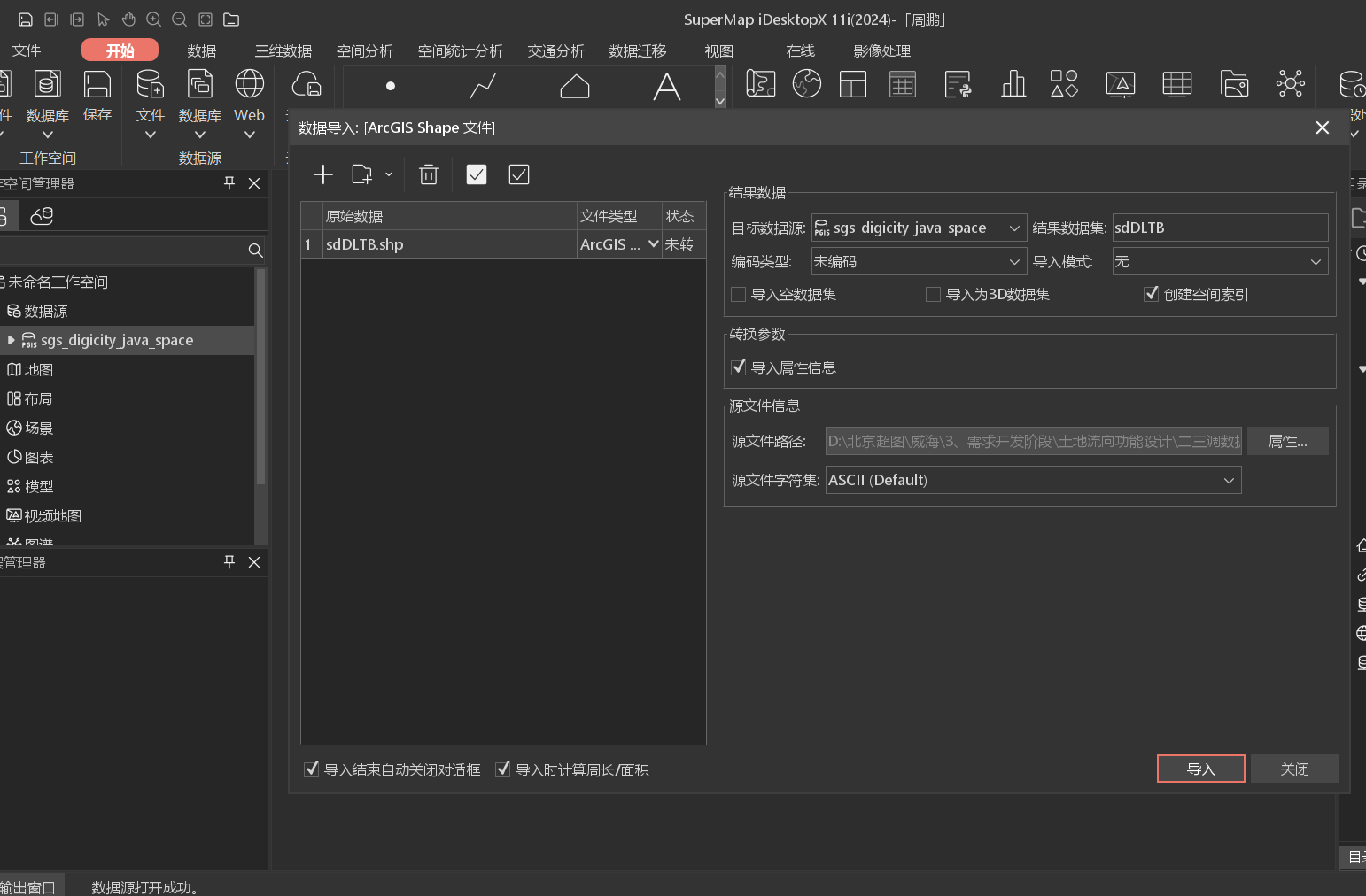1366x896 pixels.
Task: Click the workspace manager search field
Action: (x=121, y=251)
